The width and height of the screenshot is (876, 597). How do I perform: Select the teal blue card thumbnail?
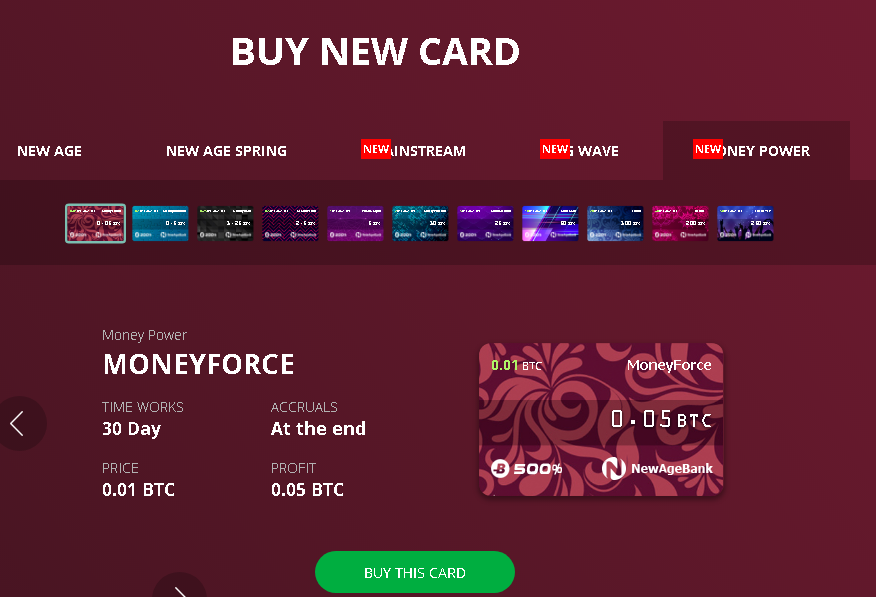tap(160, 223)
